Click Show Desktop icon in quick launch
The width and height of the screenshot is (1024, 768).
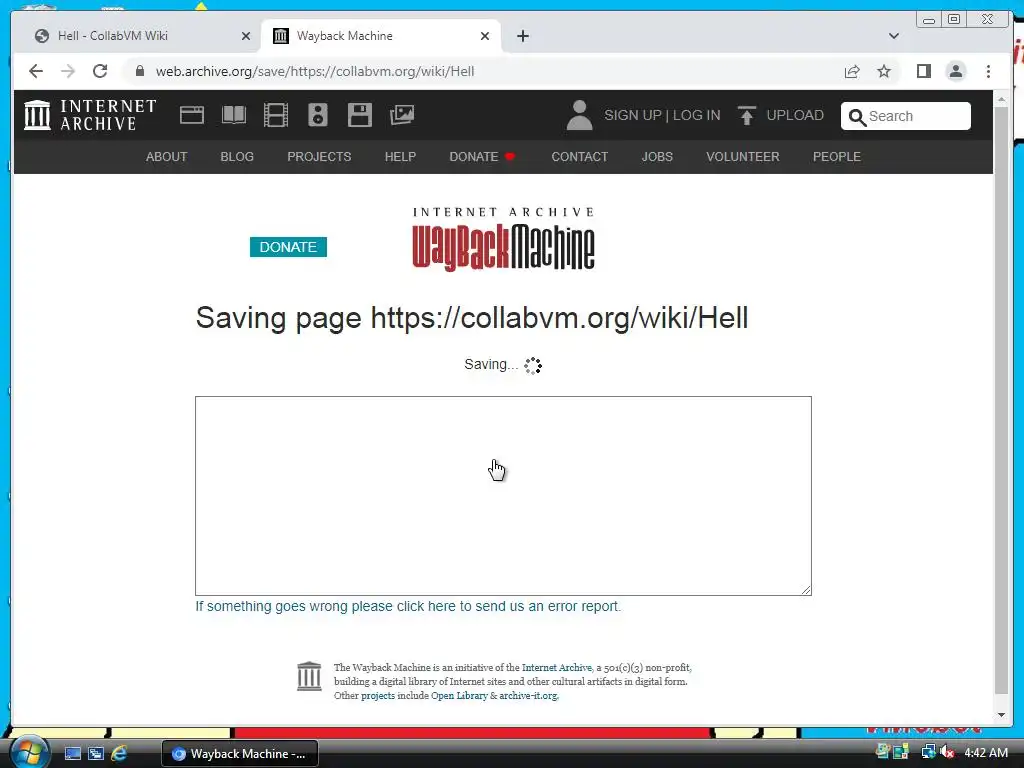(72, 754)
